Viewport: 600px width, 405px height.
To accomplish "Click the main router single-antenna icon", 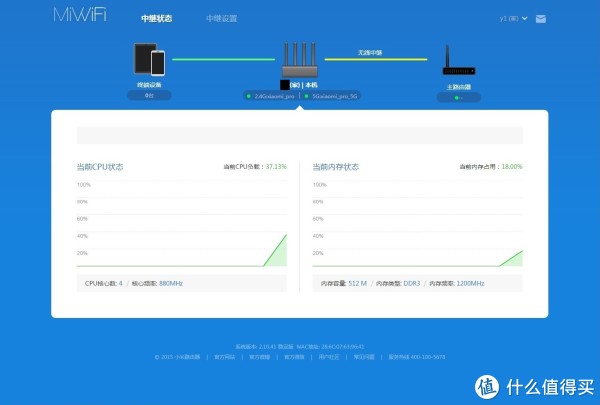I will coord(458,60).
